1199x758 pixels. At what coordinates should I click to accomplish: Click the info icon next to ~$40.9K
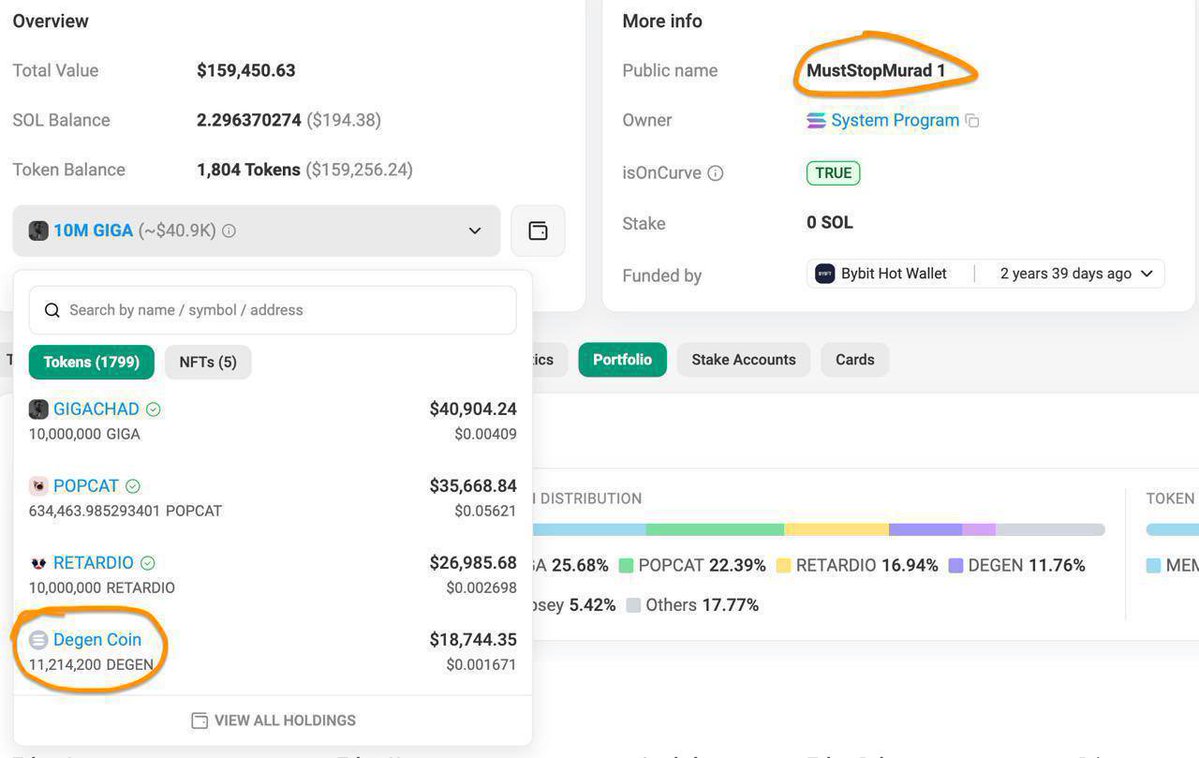point(229,230)
